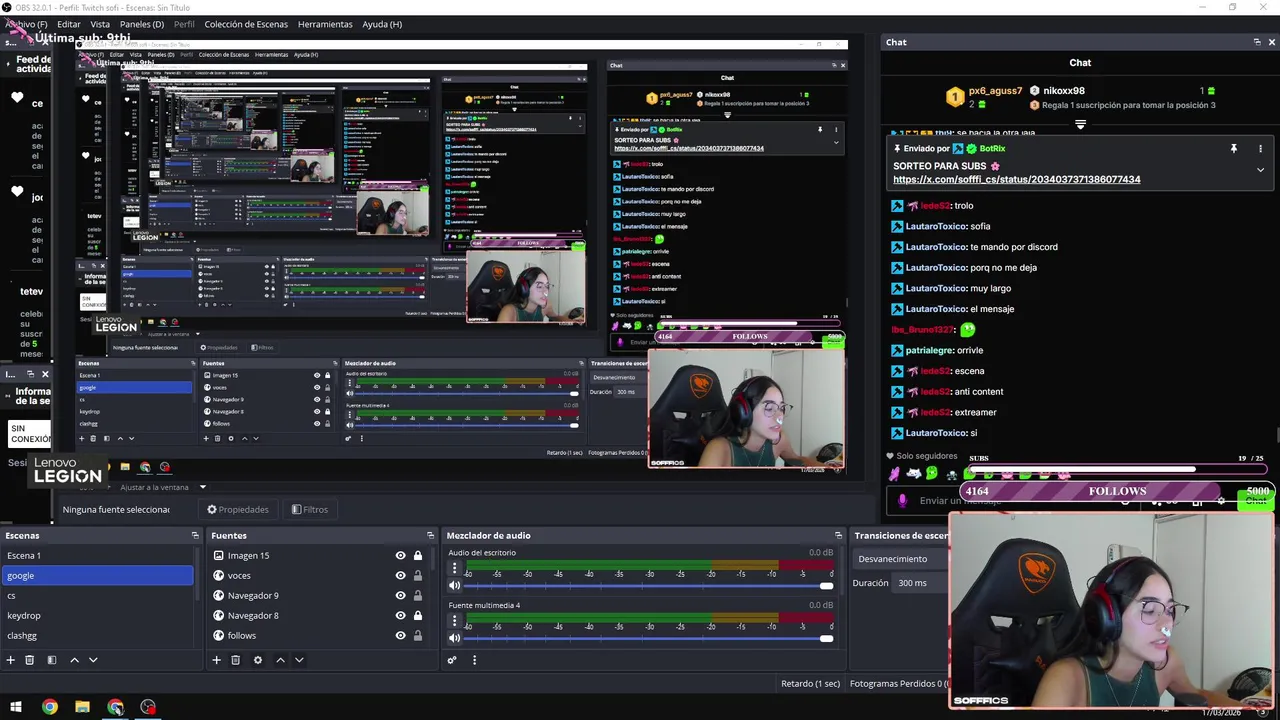
Task: Open File Explorer from the taskbar
Action: [x=83, y=707]
